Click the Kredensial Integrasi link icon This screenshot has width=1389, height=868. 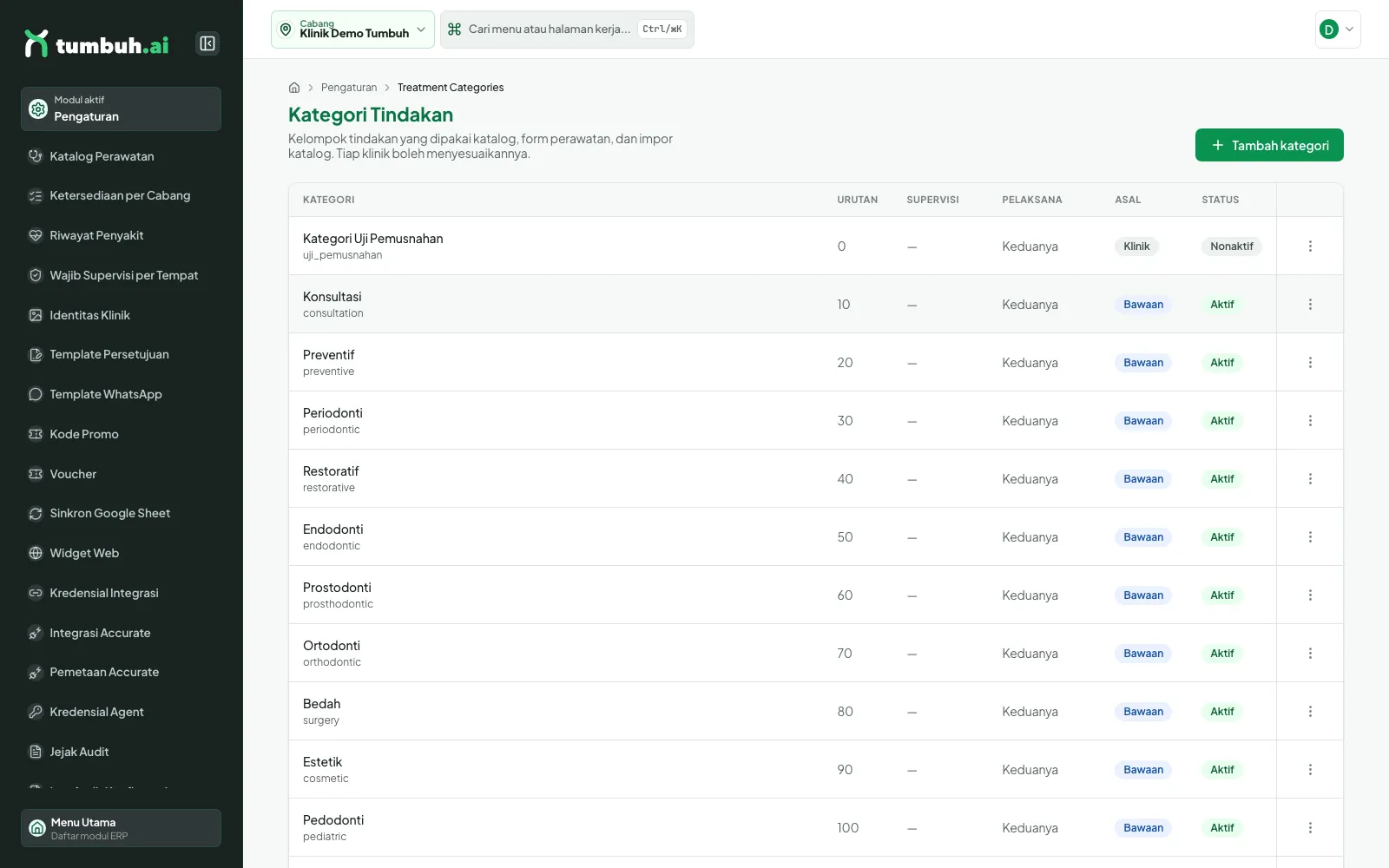point(36,593)
